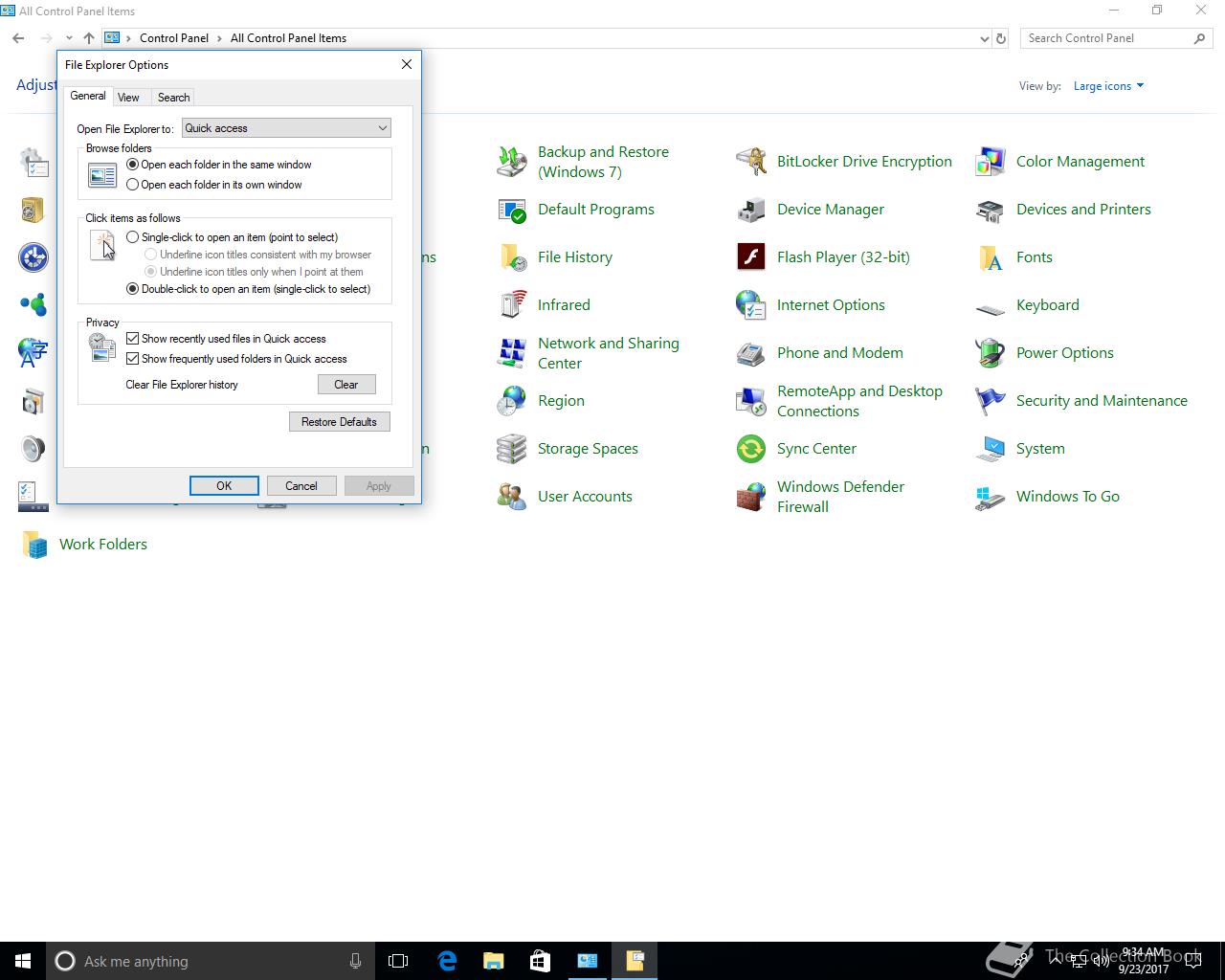Screen dimensions: 1225x980
Task: Click the Cortana microphone icon
Action: tap(355, 961)
